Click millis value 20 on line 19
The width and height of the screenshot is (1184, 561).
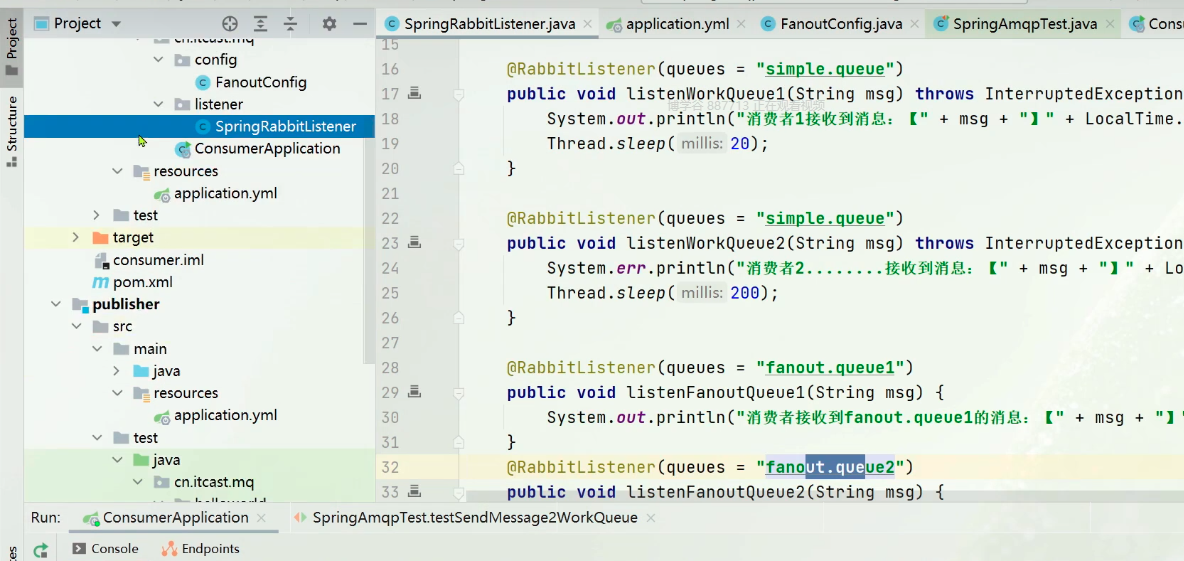click(740, 143)
